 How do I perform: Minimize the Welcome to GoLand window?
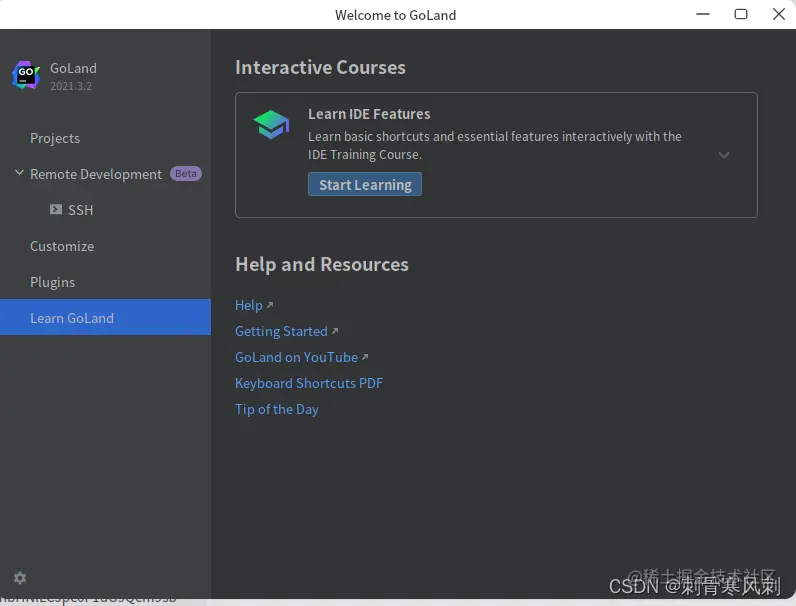(703, 14)
